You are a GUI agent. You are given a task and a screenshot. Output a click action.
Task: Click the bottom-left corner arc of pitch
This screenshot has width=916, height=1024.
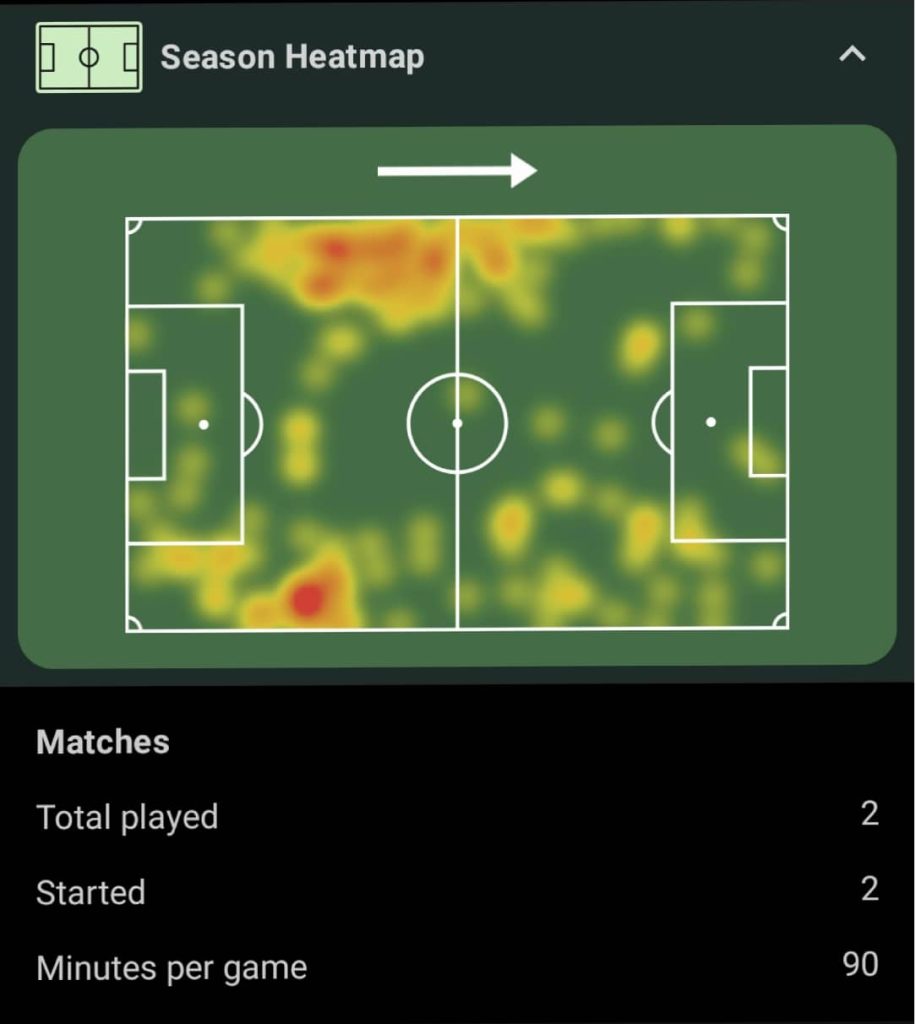[x=134, y=623]
